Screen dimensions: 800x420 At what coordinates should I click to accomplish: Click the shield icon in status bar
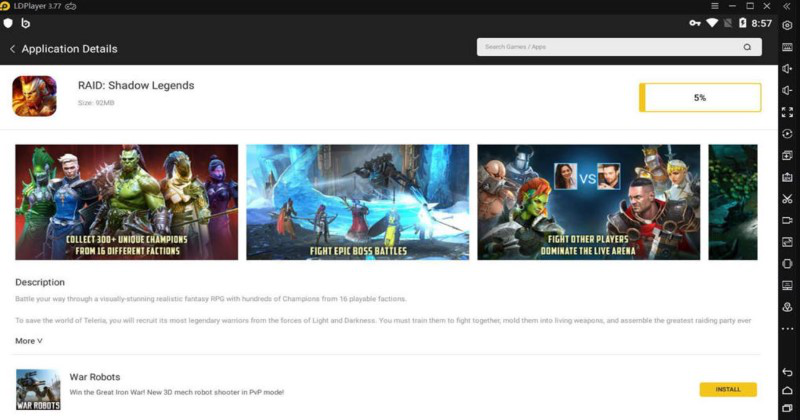(x=9, y=23)
